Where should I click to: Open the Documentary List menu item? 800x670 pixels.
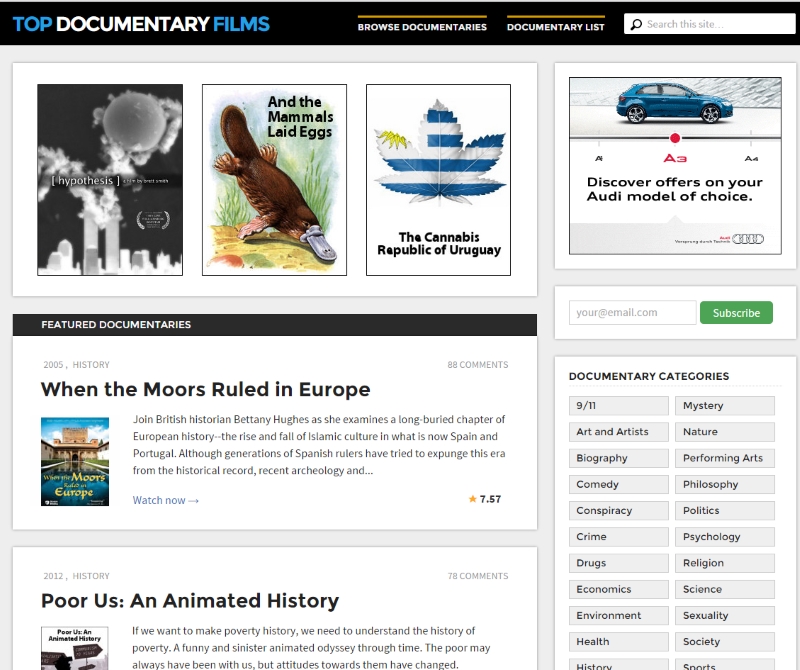pos(556,27)
